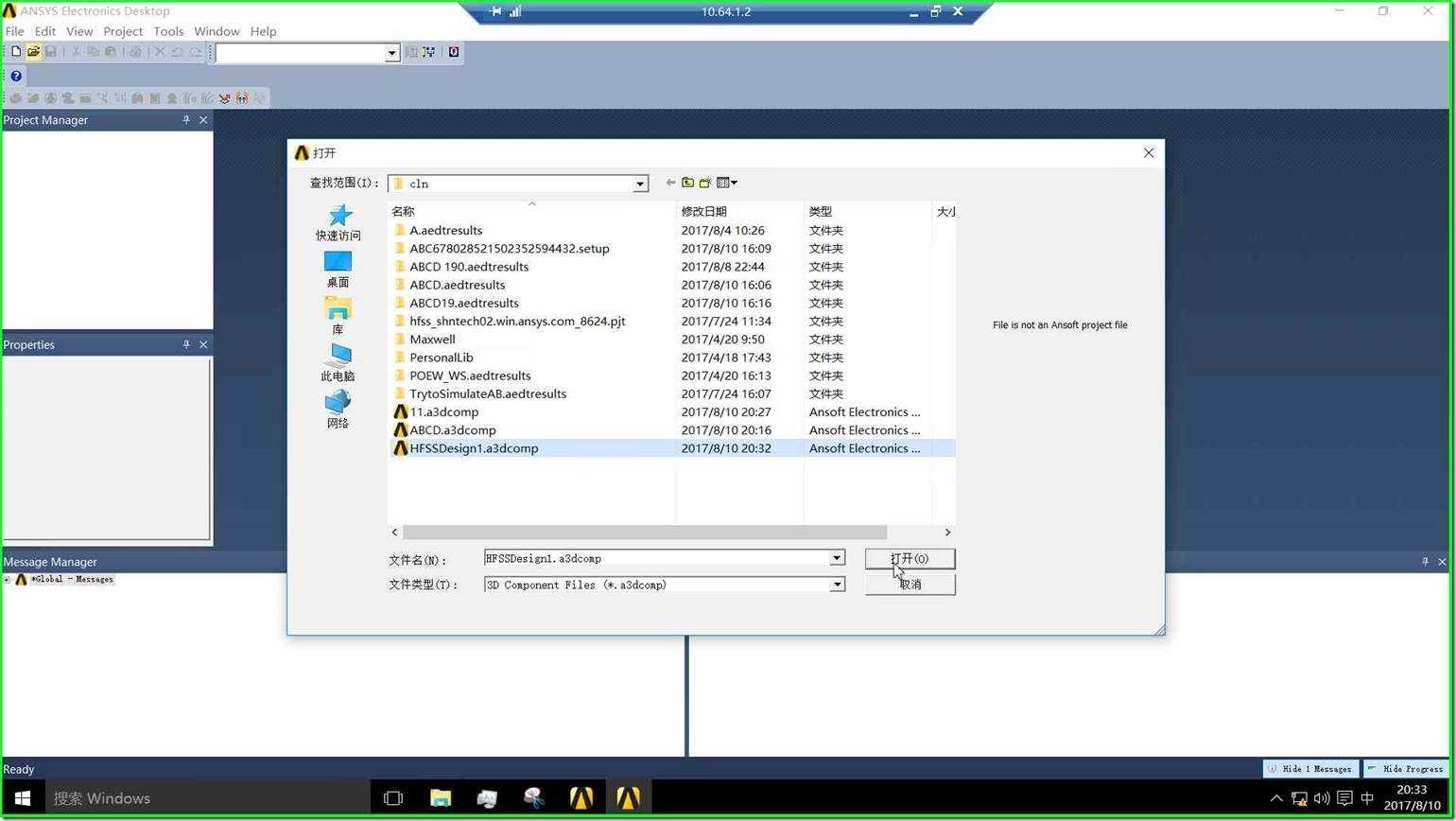Click in the 文件名 filename input field

pos(656,558)
